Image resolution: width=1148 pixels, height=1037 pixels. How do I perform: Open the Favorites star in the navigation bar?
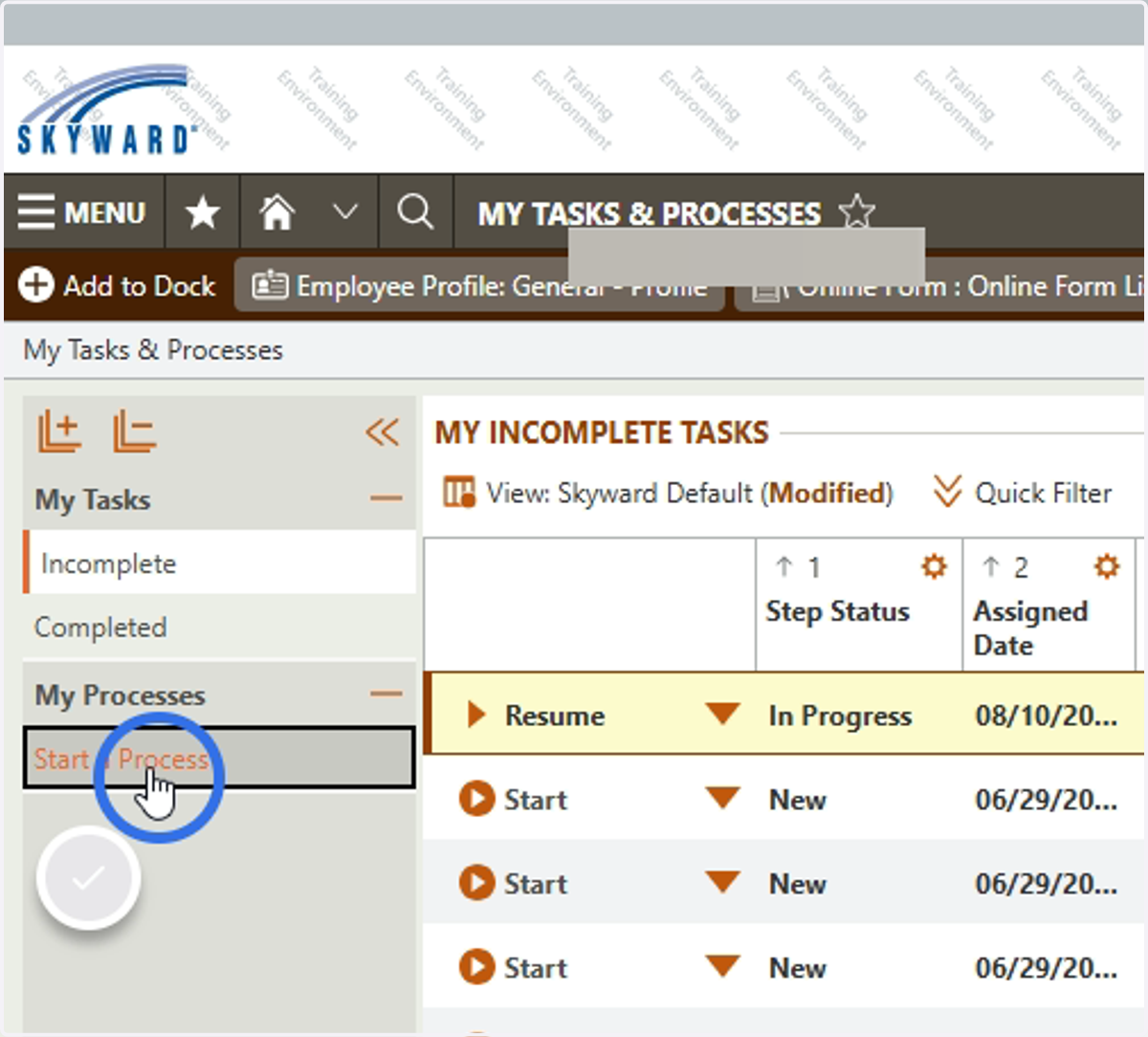point(203,212)
